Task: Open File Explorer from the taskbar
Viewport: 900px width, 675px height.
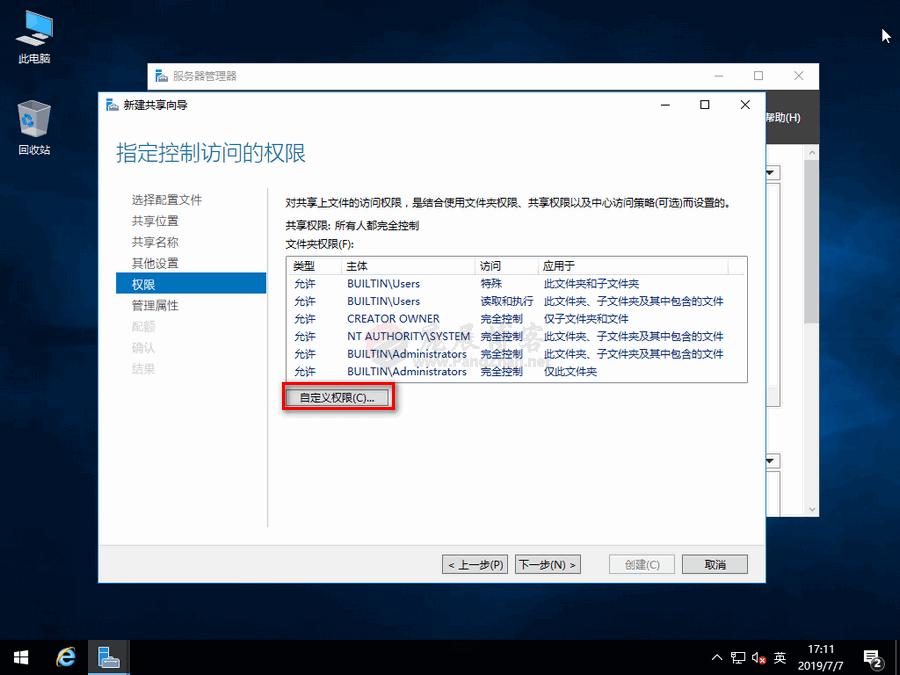Action: 108,657
